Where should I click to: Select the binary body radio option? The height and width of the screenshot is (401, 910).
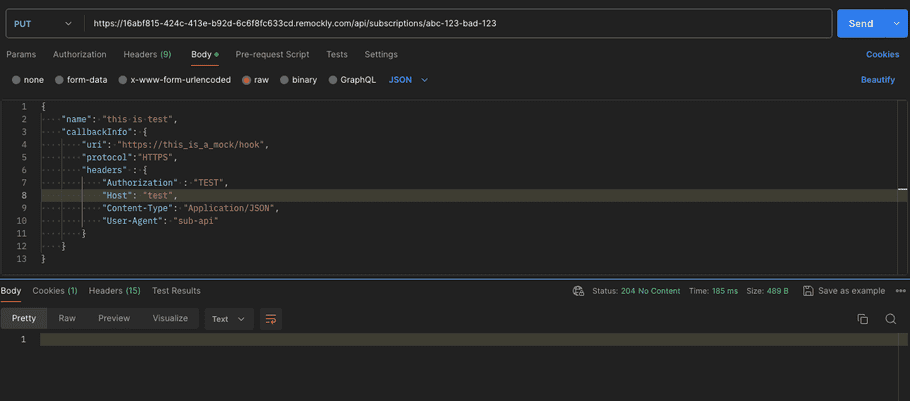(x=284, y=80)
